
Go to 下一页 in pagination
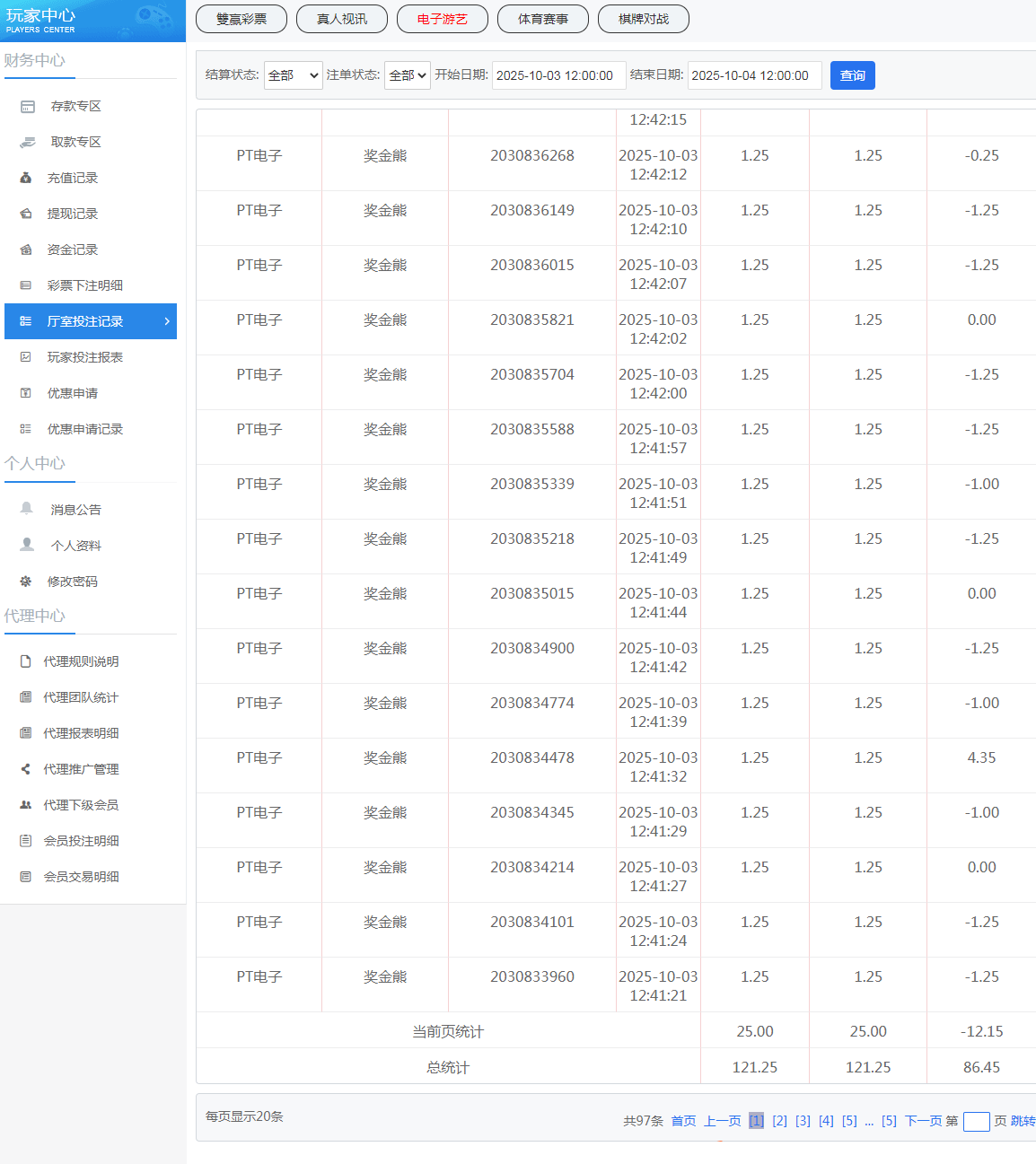[x=923, y=1121]
